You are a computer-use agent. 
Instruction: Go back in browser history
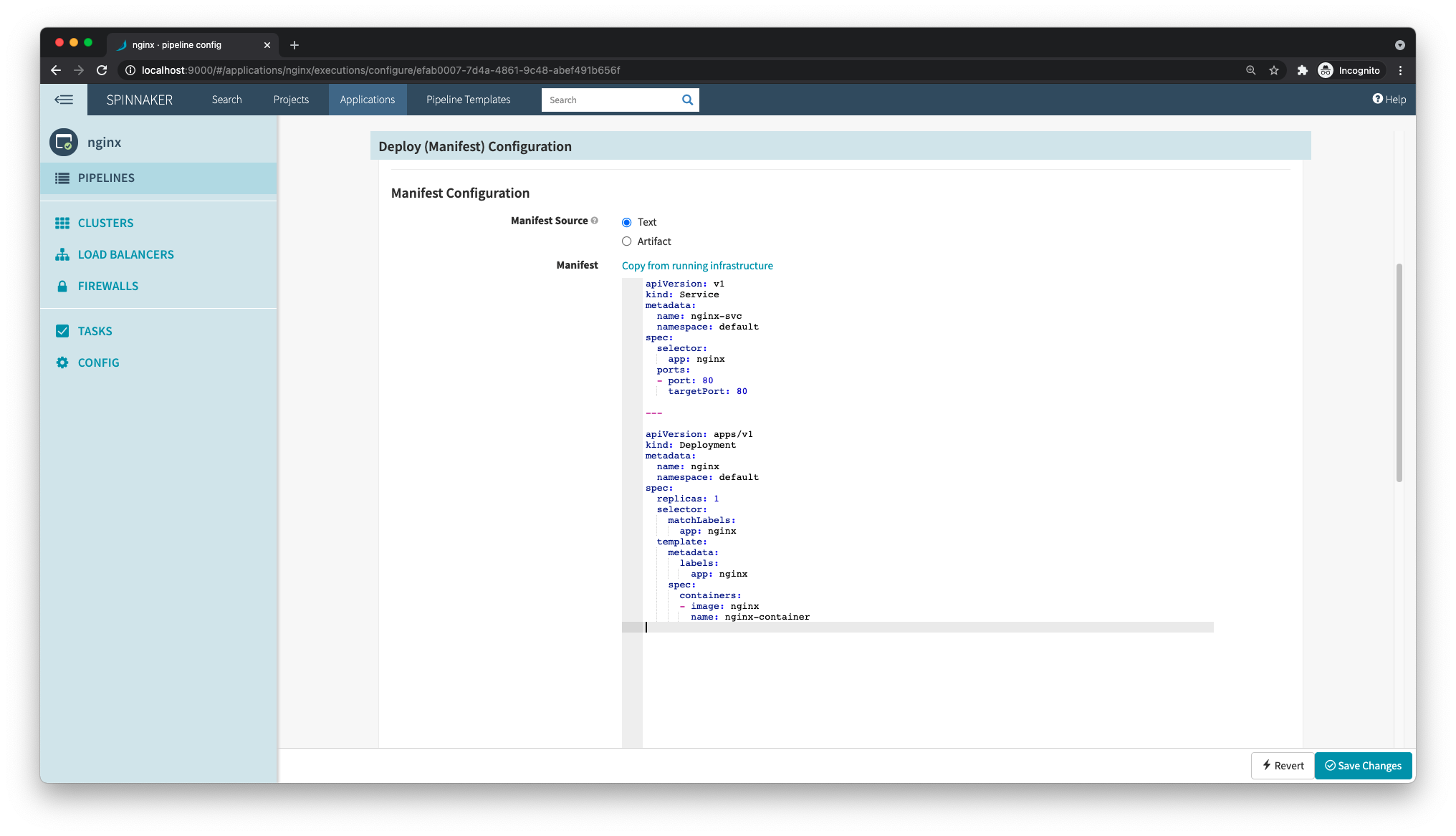[x=56, y=70]
